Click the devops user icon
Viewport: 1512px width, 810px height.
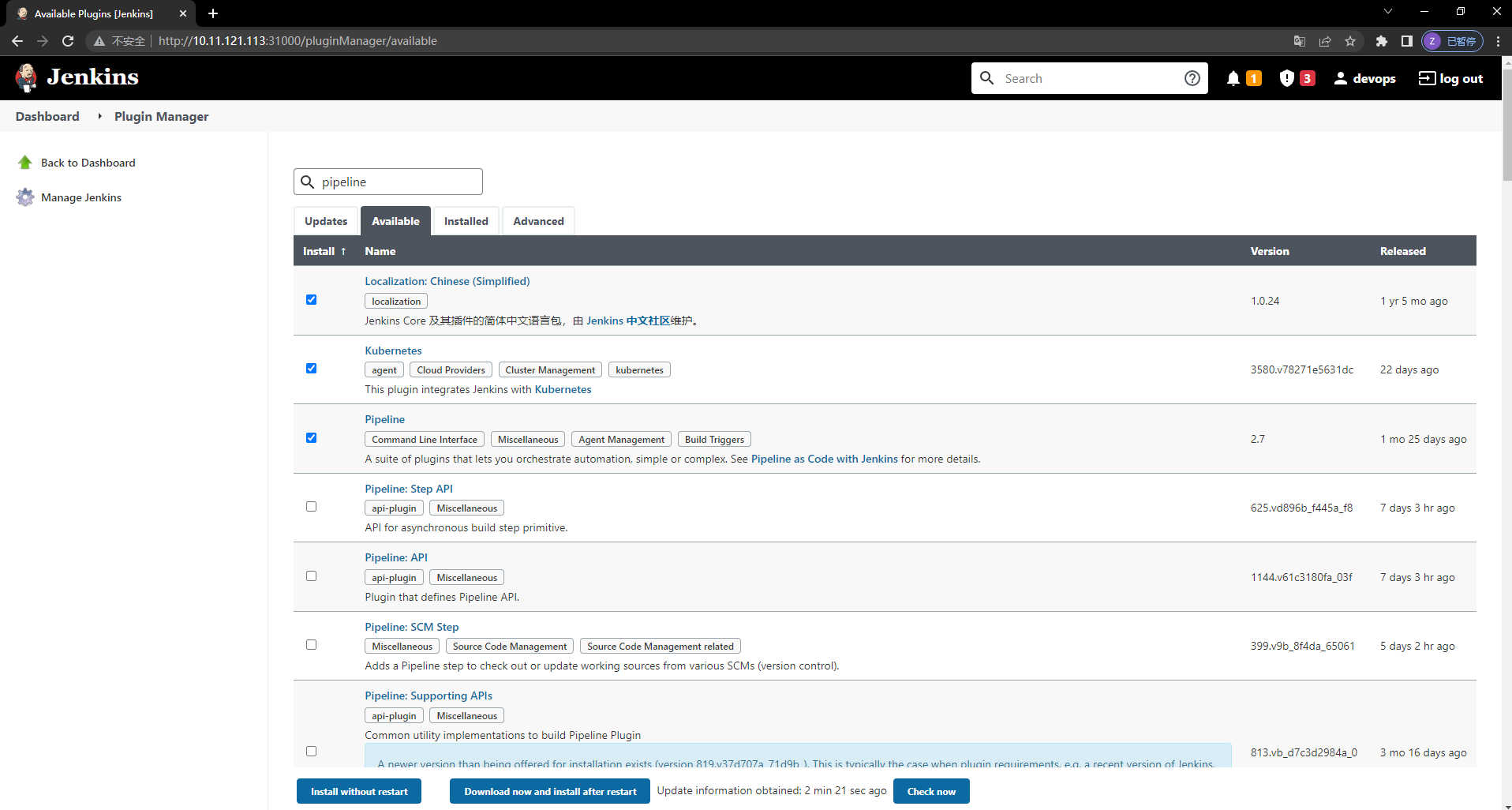1340,78
